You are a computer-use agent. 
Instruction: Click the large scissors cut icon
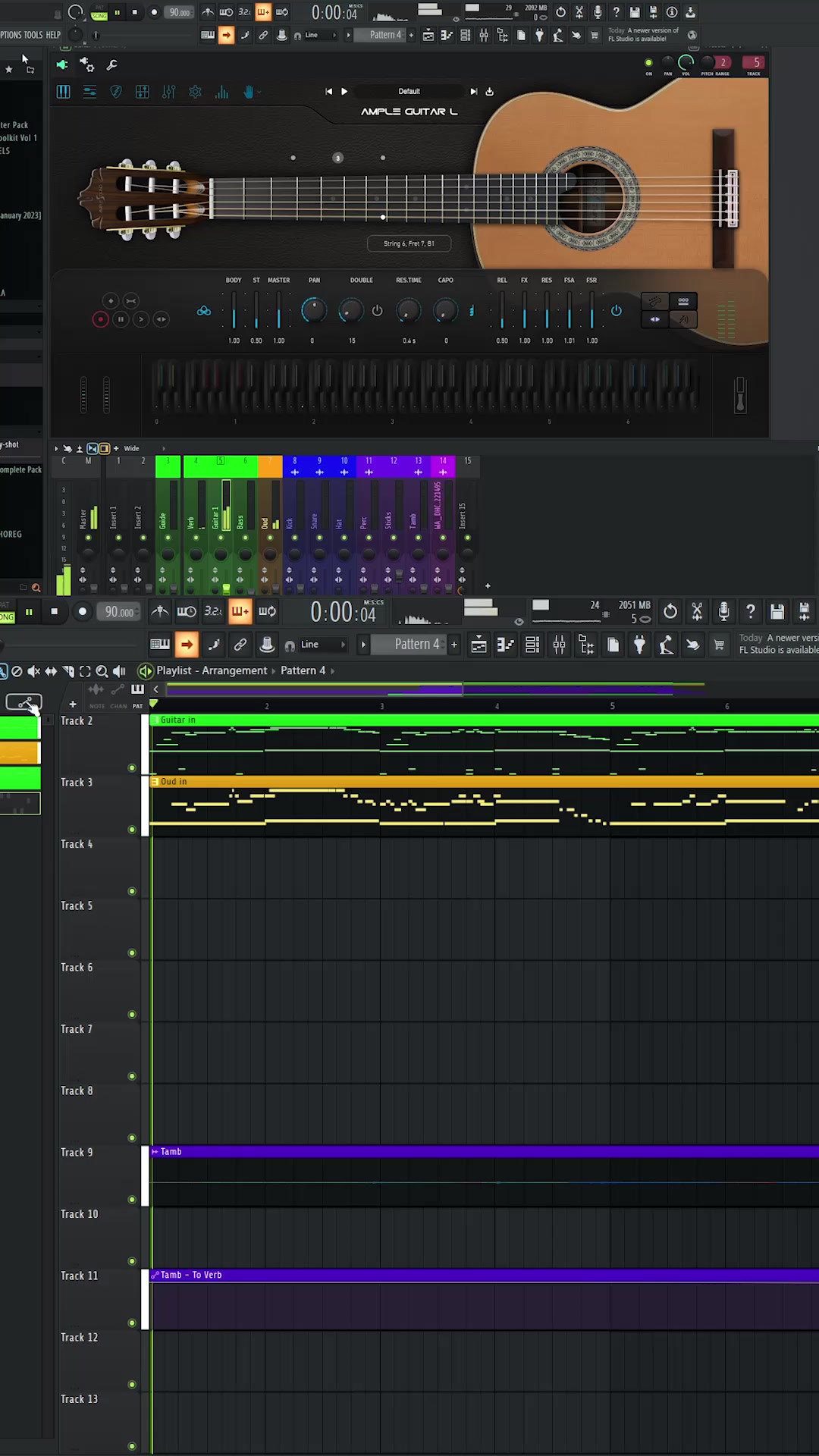coord(697,611)
